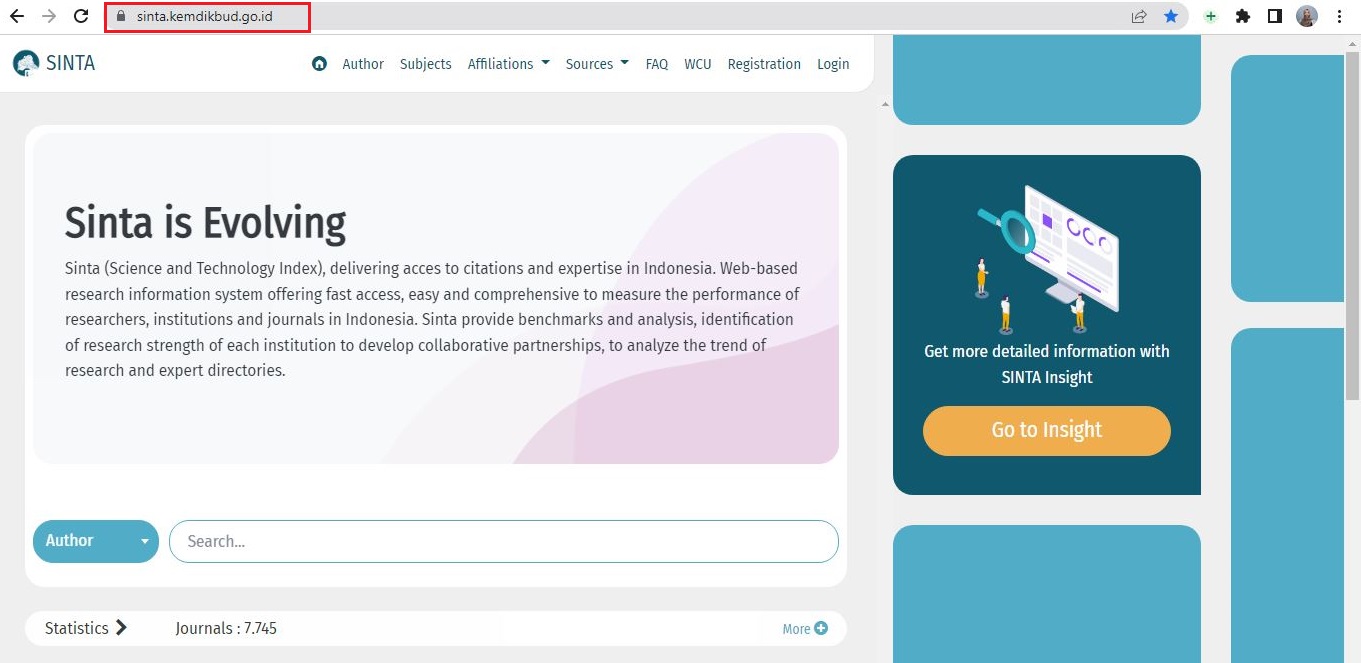Expand the Sources dropdown

click(x=597, y=64)
